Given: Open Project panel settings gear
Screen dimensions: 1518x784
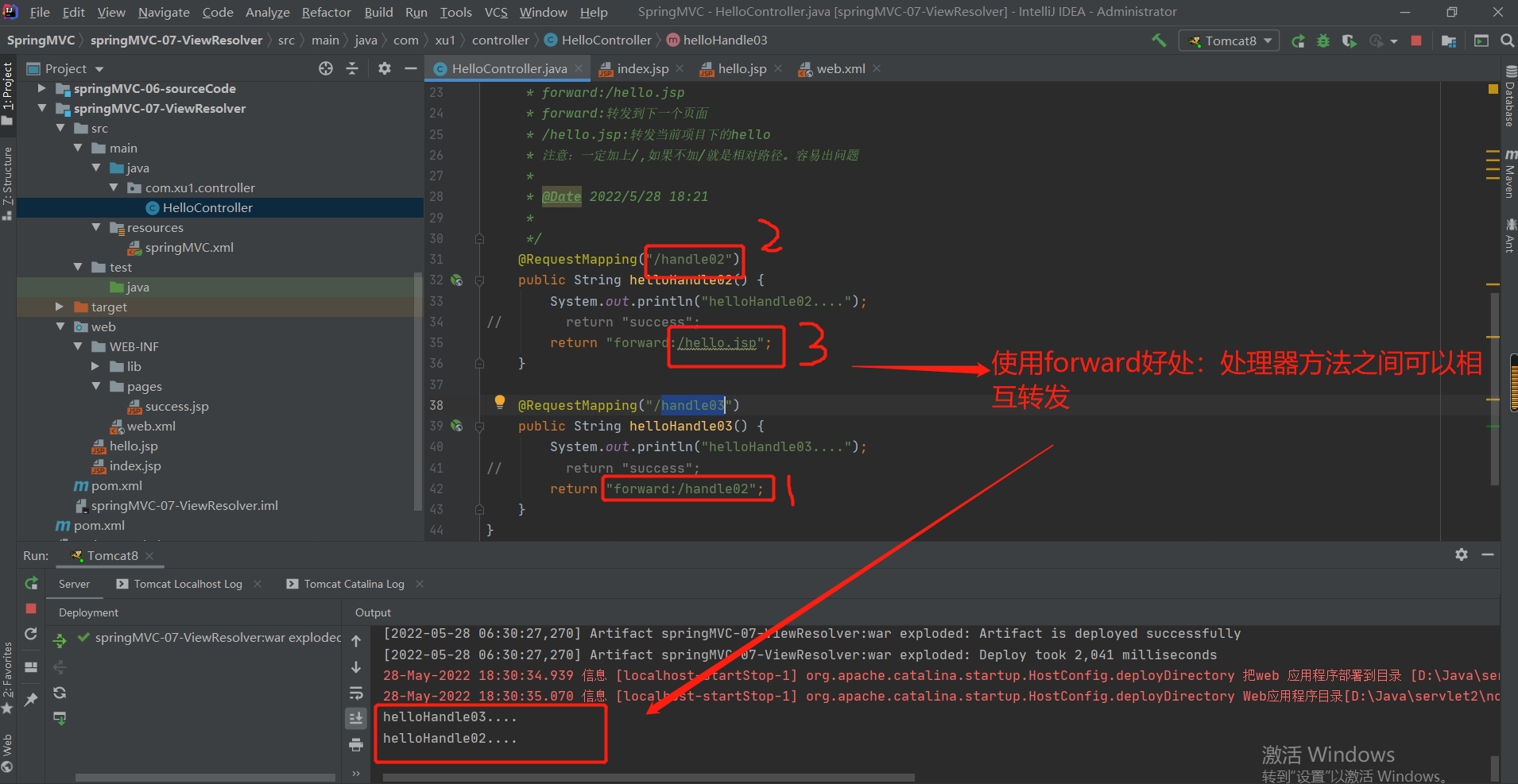Looking at the screenshot, I should coord(385,68).
